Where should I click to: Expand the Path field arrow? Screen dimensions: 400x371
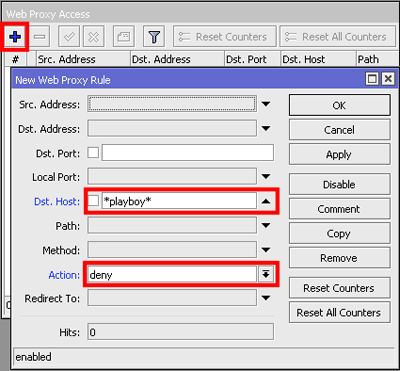(266, 226)
